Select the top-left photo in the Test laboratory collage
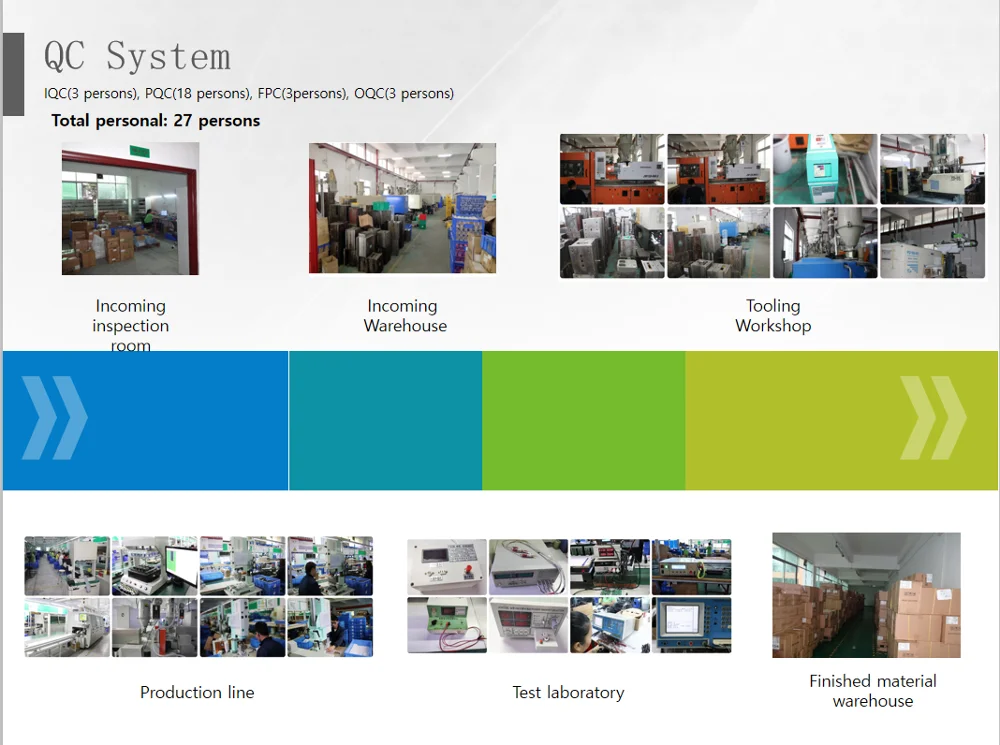This screenshot has height=745, width=1000. [x=447, y=567]
